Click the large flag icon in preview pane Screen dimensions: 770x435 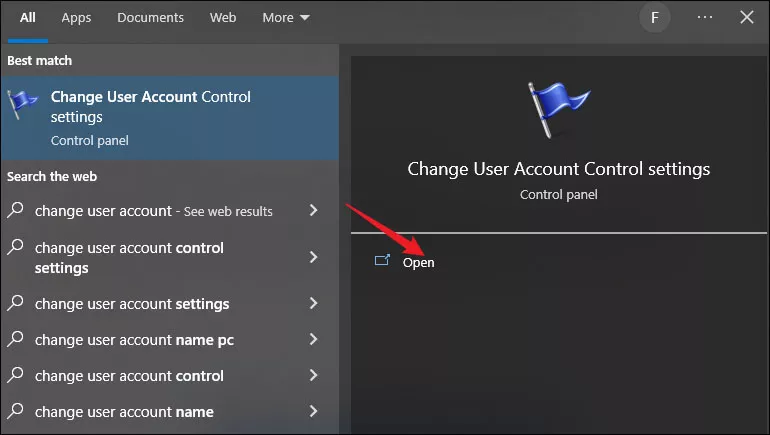click(558, 110)
